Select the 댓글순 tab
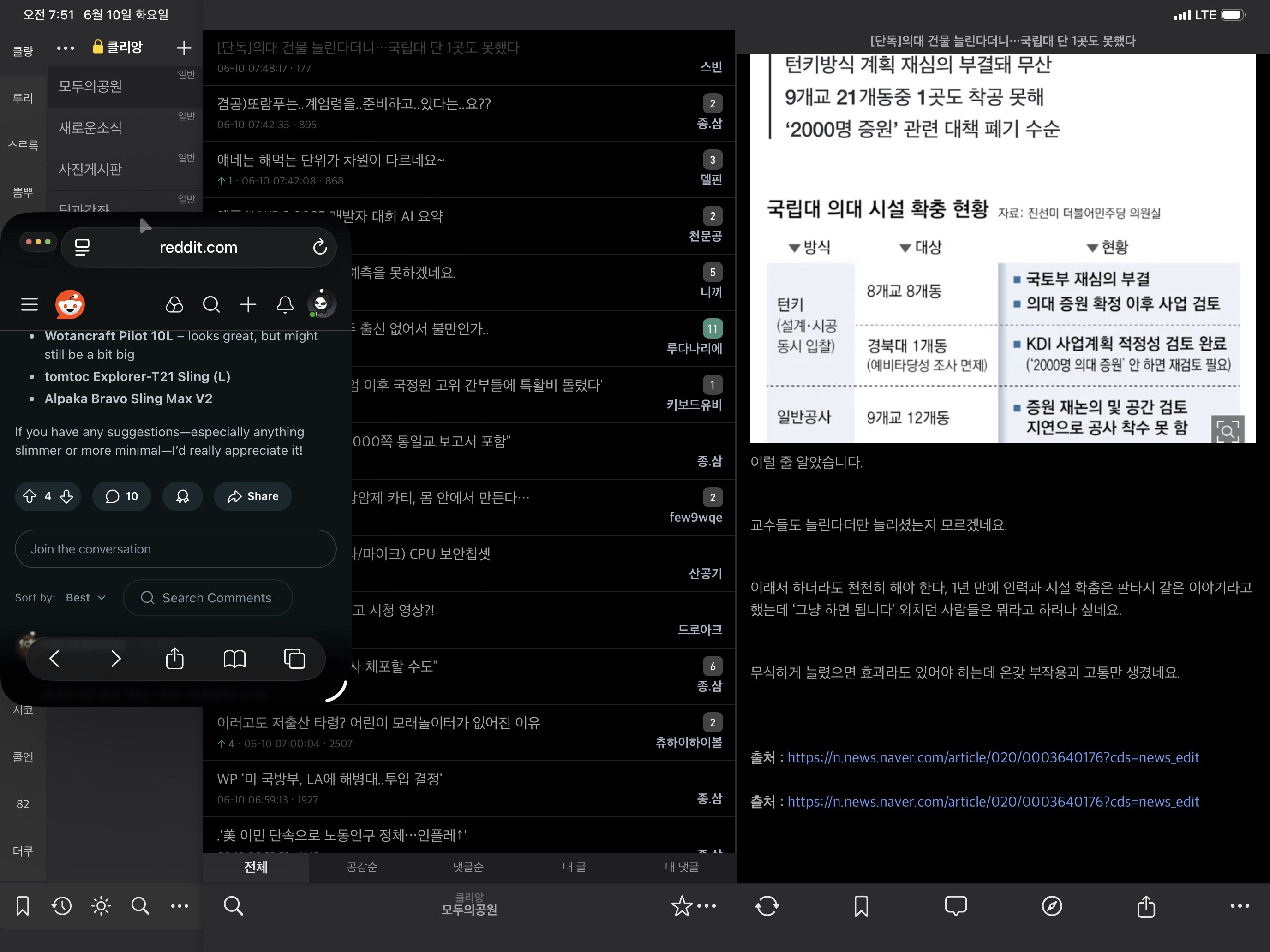This screenshot has height=952, width=1270. [468, 867]
